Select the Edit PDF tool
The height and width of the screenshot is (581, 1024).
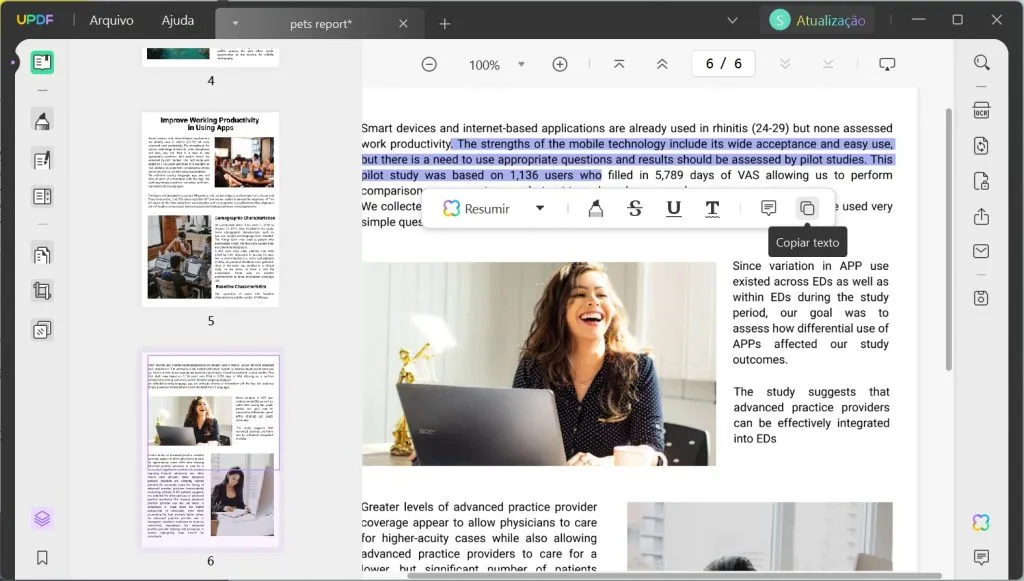tap(41, 155)
